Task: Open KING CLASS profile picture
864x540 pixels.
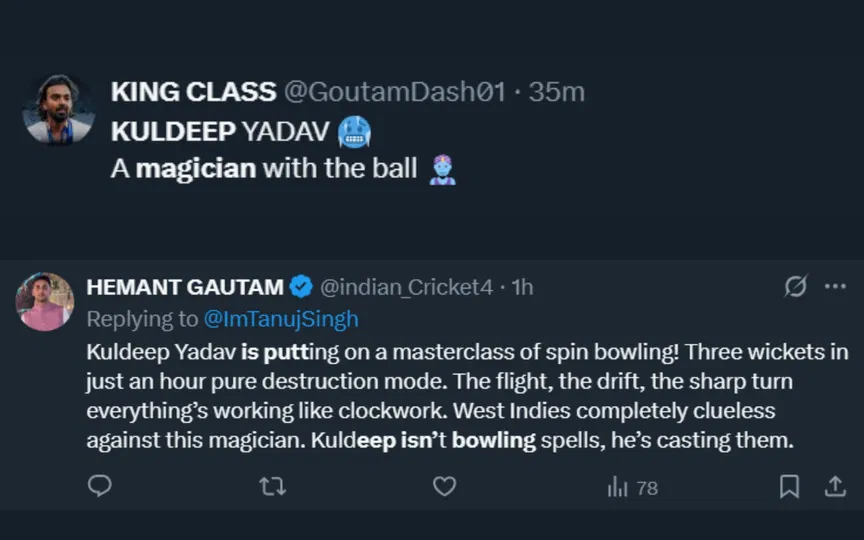Action: pyautogui.click(x=58, y=109)
